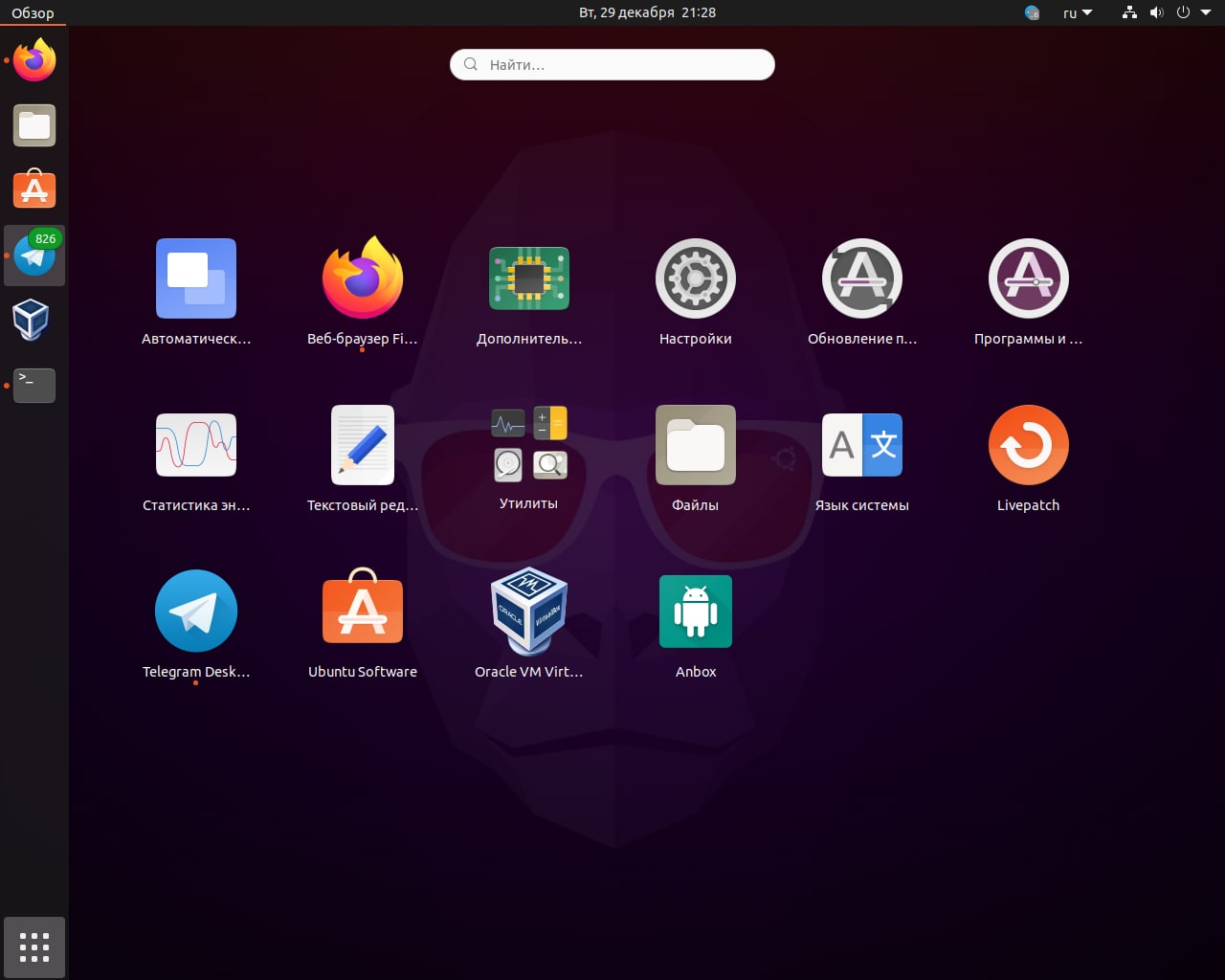The image size is (1225, 980).
Task: Open Files from the dock
Action: [x=34, y=125]
